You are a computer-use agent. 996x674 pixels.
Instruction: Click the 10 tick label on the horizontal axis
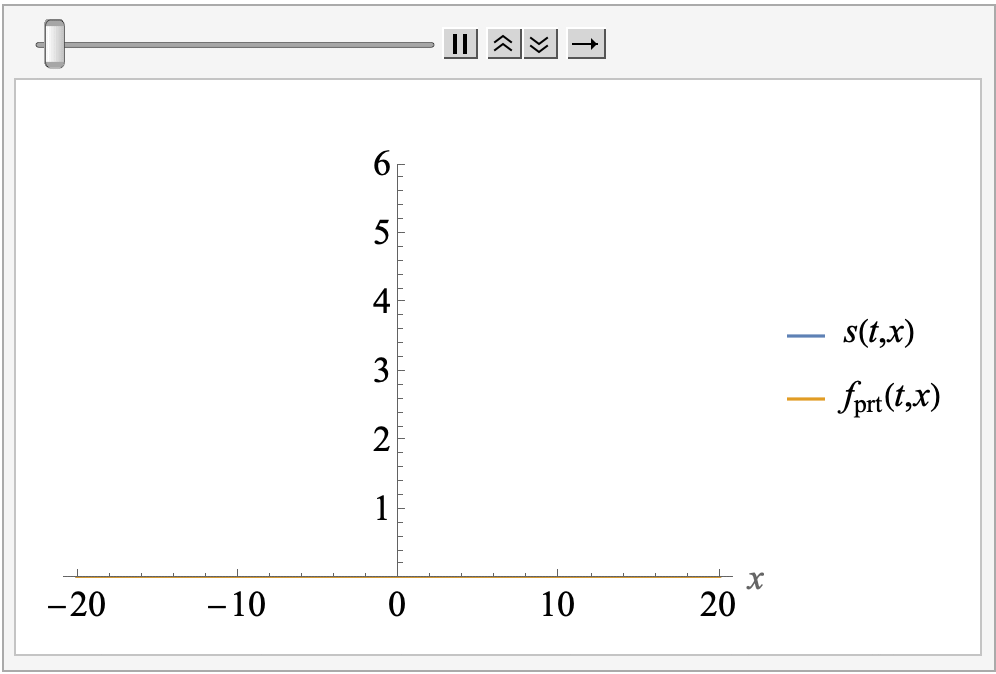coord(557,605)
